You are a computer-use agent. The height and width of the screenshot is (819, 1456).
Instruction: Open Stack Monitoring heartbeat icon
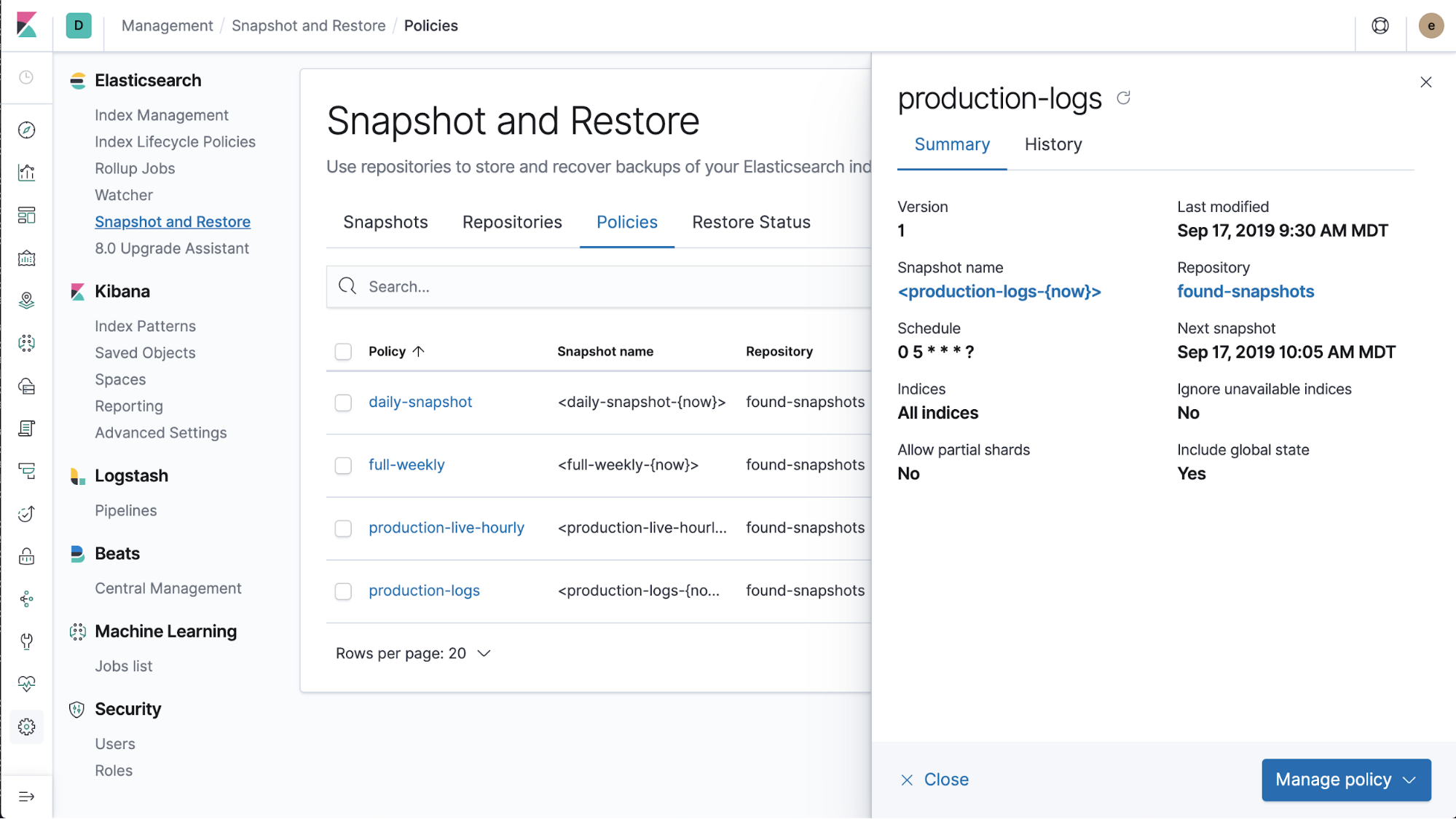coord(27,683)
